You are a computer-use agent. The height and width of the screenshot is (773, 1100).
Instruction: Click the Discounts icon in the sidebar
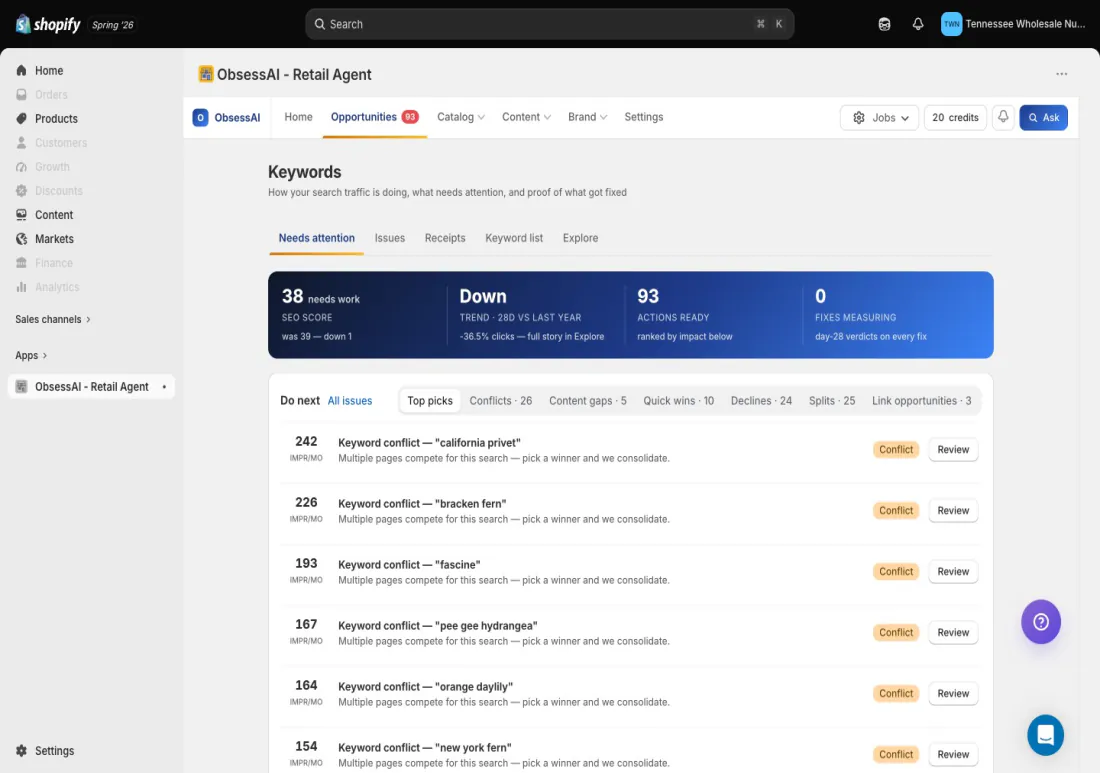coord(21,190)
